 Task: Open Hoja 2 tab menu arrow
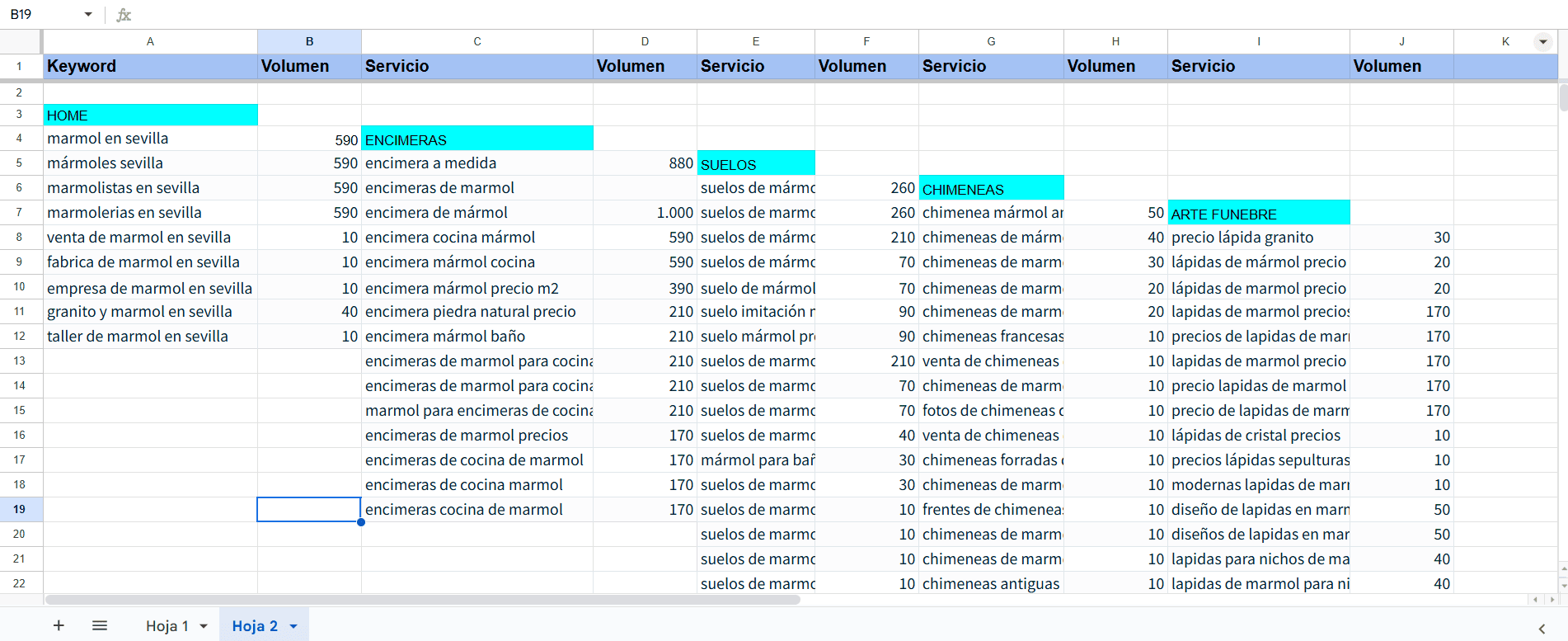293,626
